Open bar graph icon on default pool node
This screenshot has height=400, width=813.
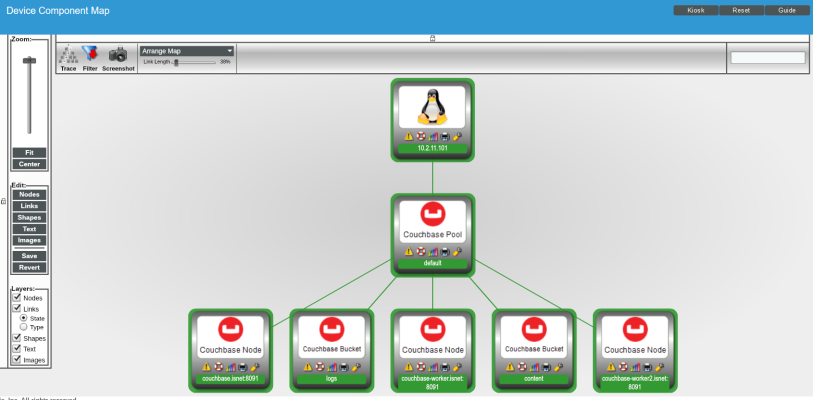click(x=433, y=252)
